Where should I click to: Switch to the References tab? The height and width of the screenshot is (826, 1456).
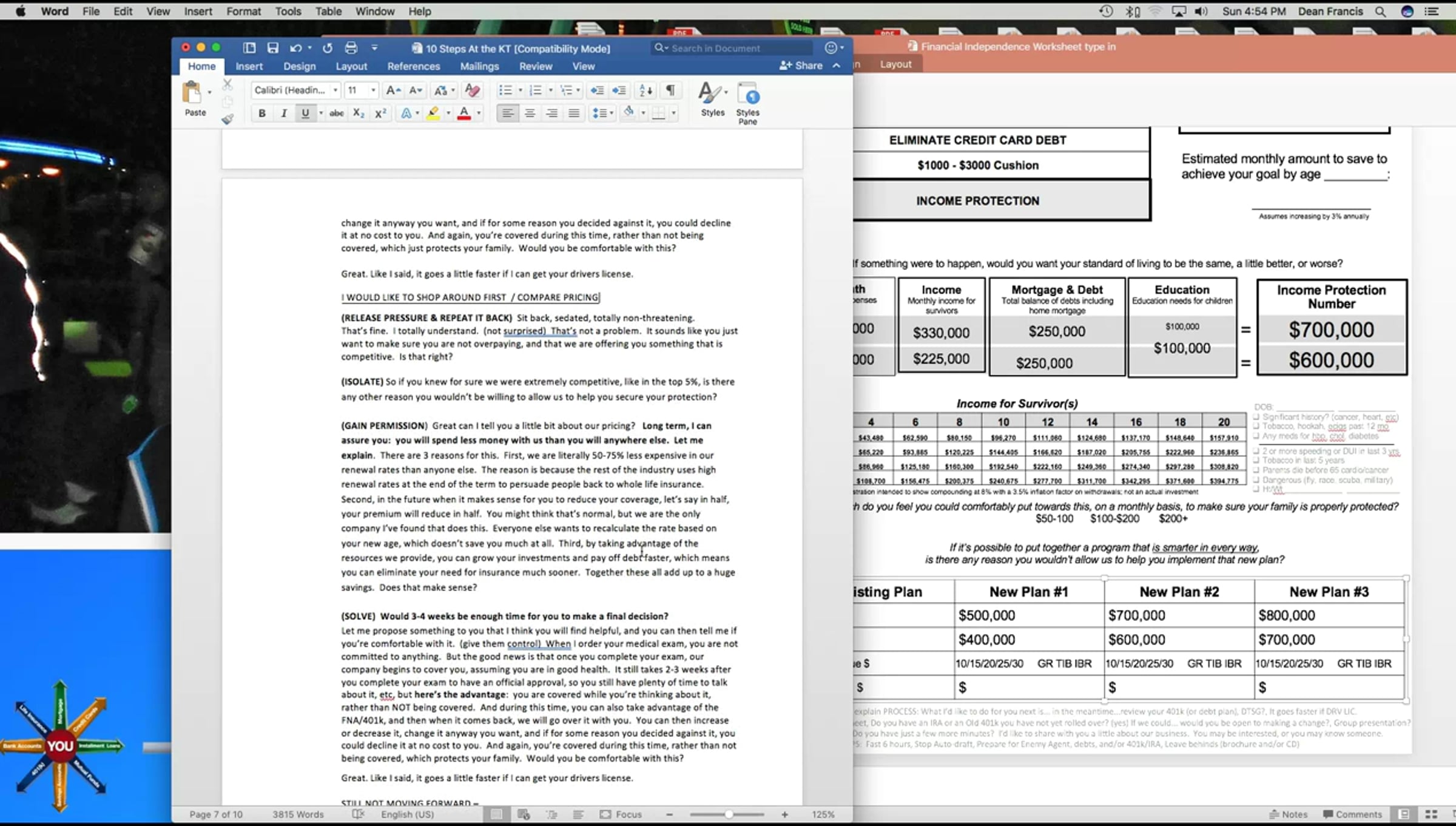click(x=413, y=66)
